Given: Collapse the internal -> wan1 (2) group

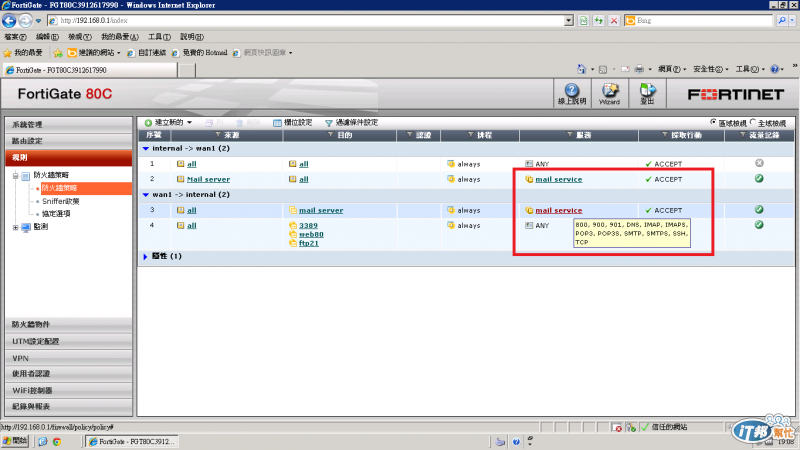Looking at the screenshot, I should click(x=146, y=148).
